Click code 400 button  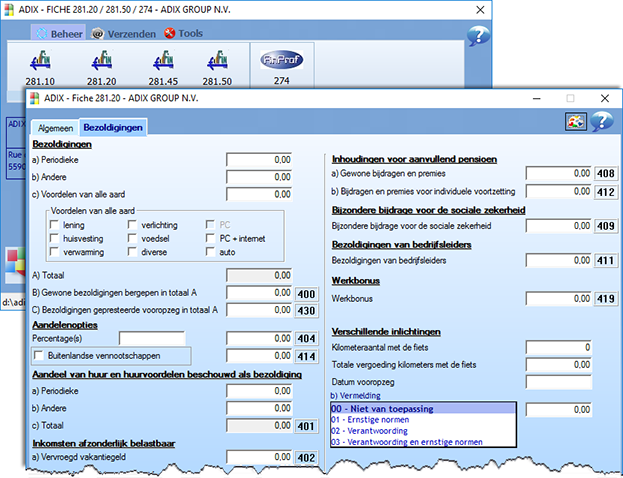coord(306,294)
